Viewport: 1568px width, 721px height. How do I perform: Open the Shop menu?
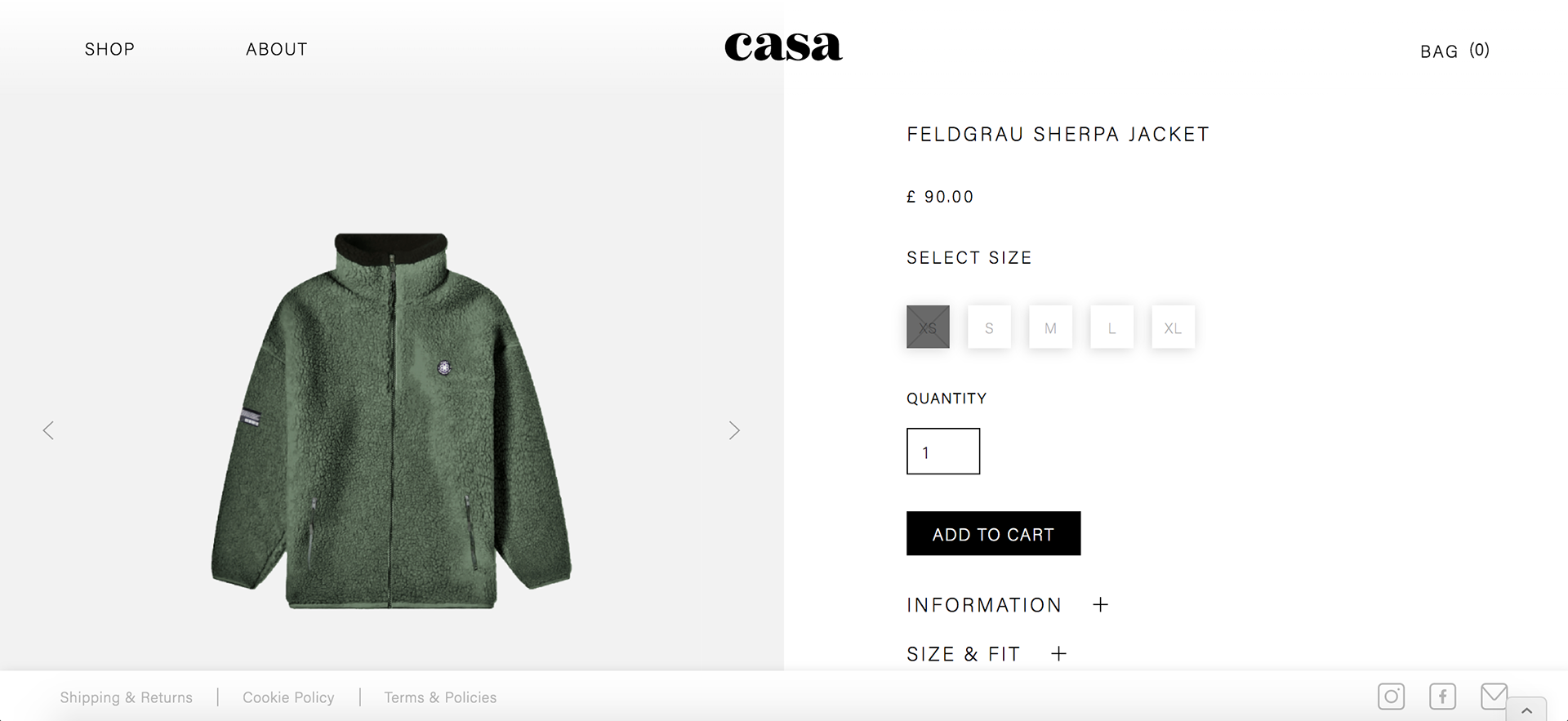click(x=109, y=49)
